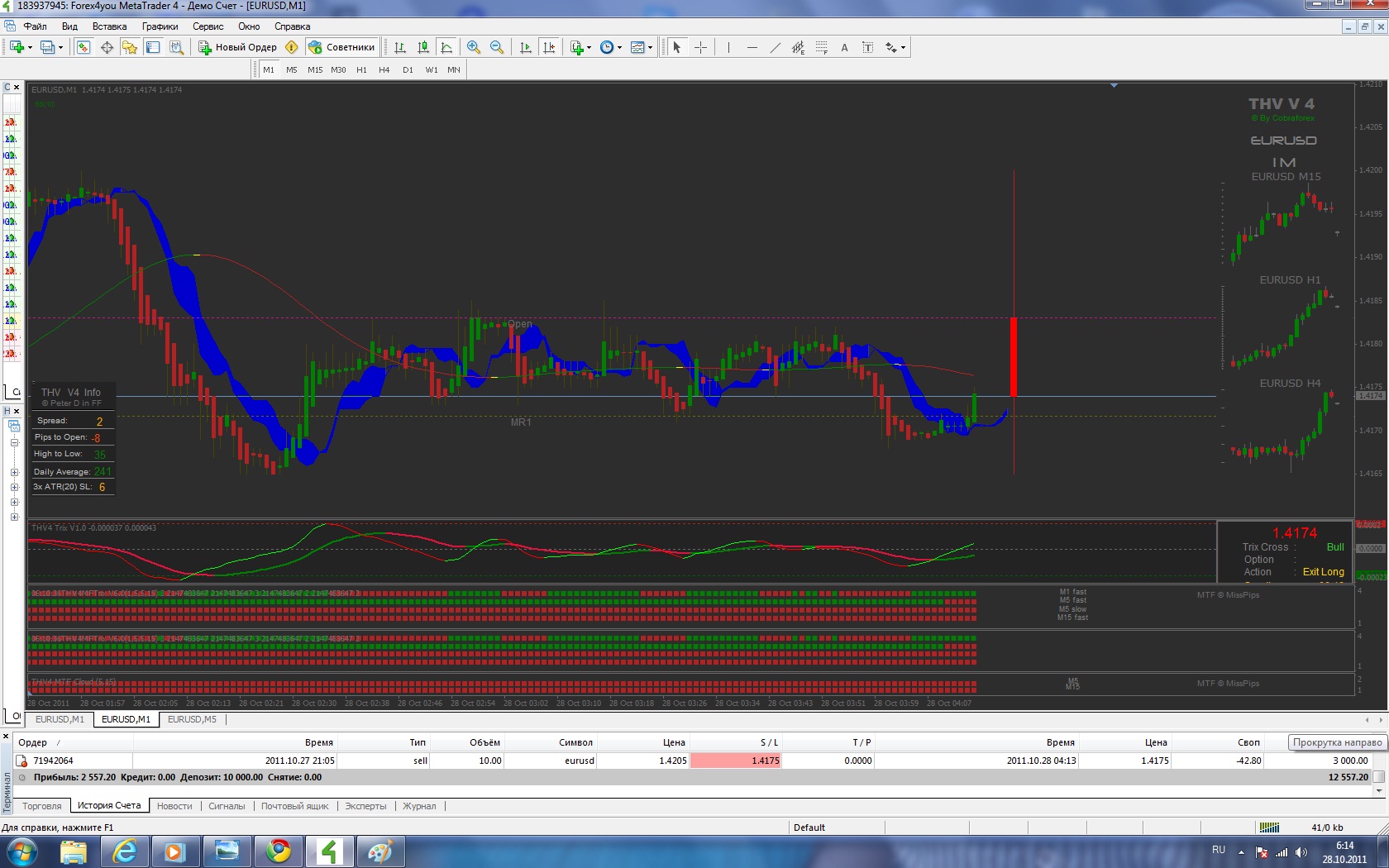
Task: Select the equidistant channel tool
Action: pos(798,47)
